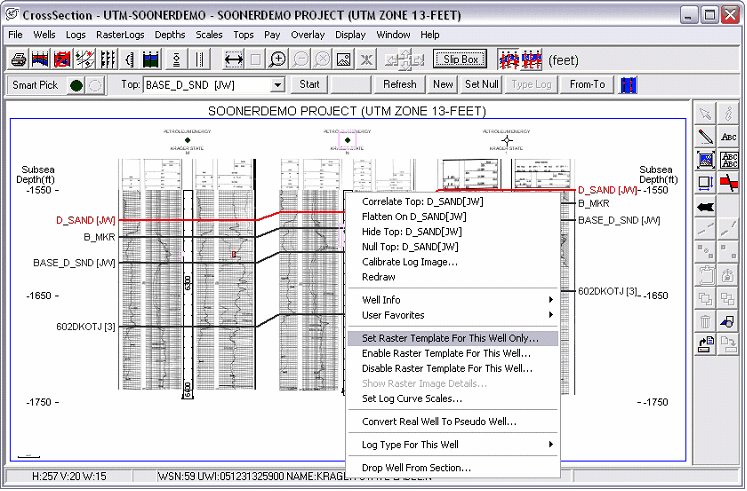Click the green circle Smart Pick indicator

coord(77,85)
